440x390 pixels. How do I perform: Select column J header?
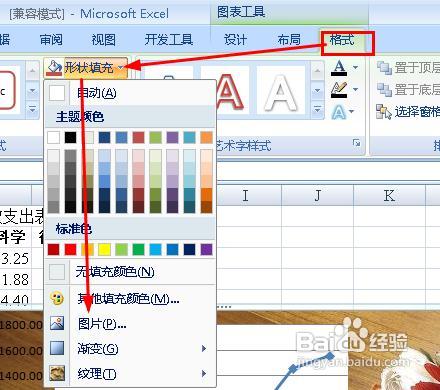coord(317,195)
